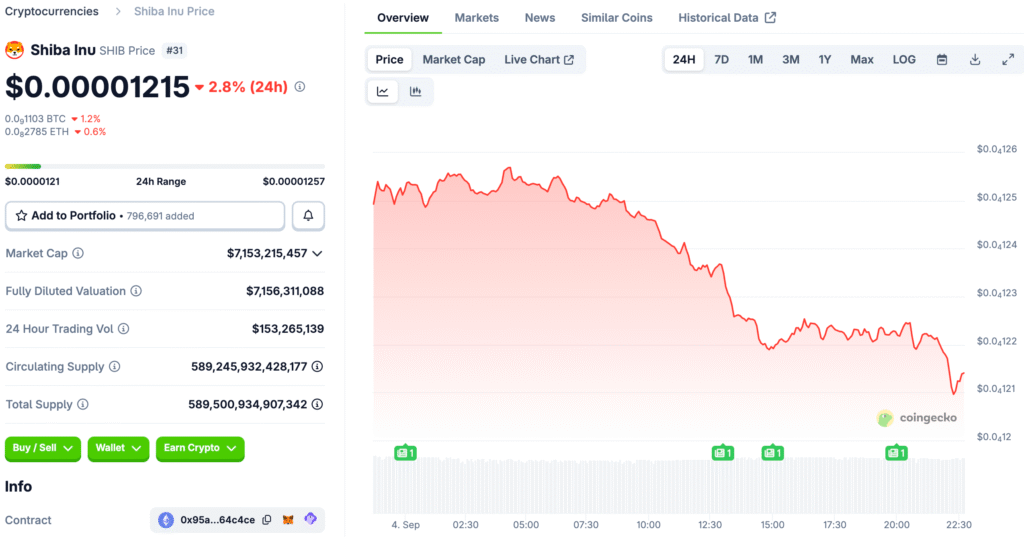Screen dimensions: 1024x537
Task: Select the 1M time range
Action: [755, 59]
